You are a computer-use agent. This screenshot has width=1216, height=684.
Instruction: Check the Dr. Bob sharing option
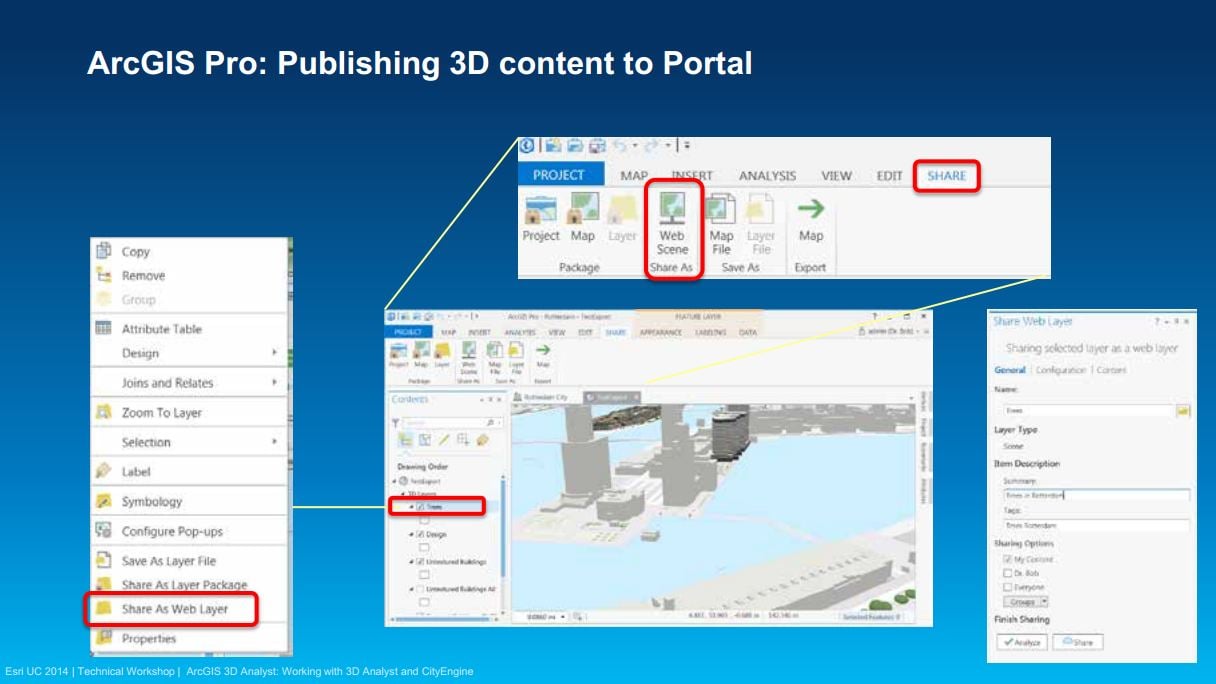[x=1006, y=573]
